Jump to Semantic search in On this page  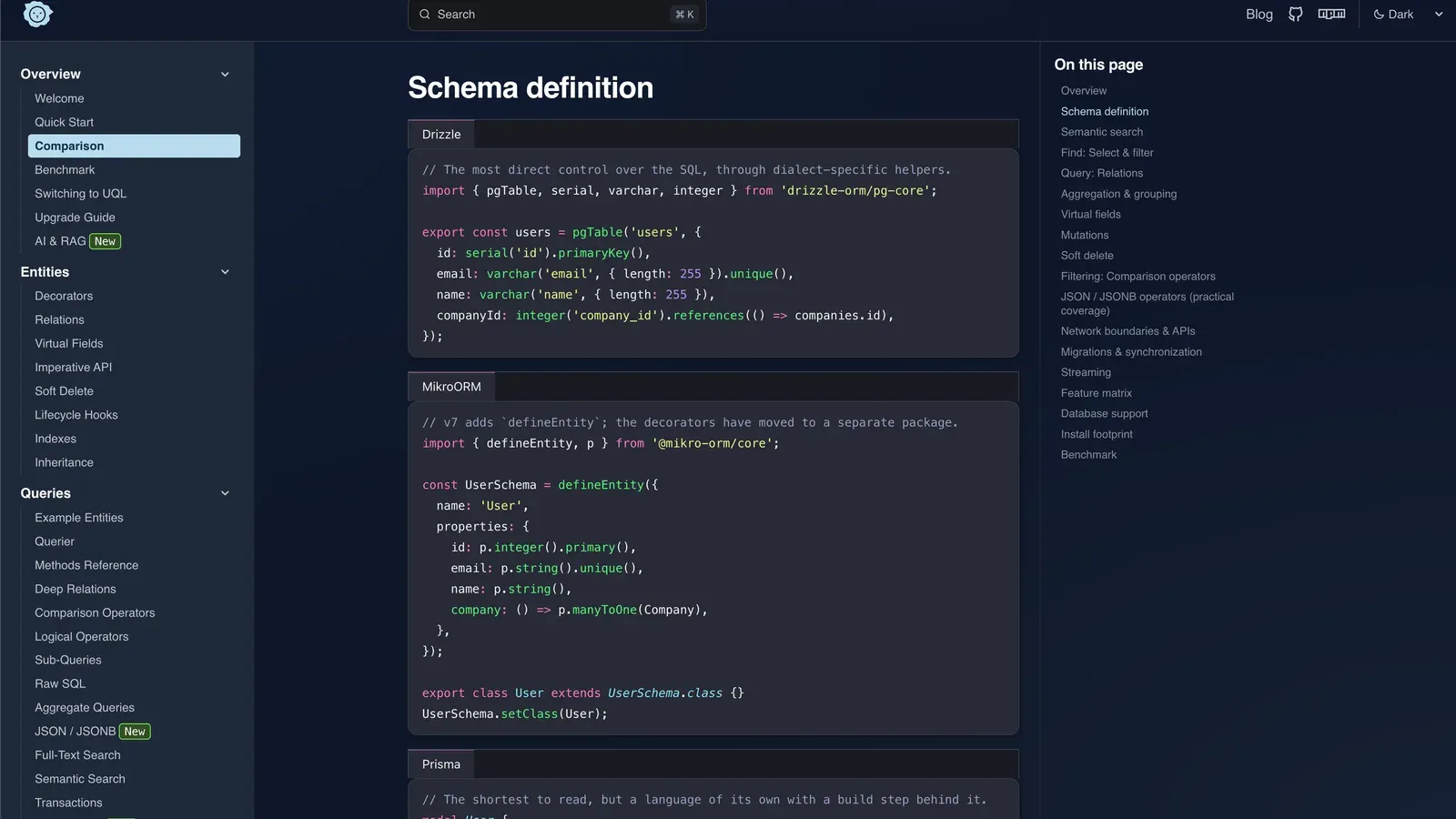[1101, 132]
